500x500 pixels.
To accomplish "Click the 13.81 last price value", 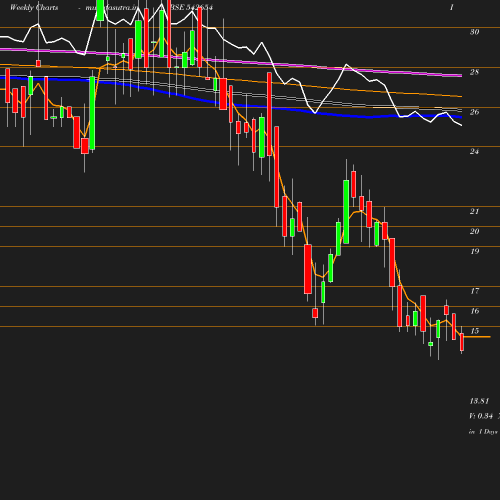I will (479, 401).
